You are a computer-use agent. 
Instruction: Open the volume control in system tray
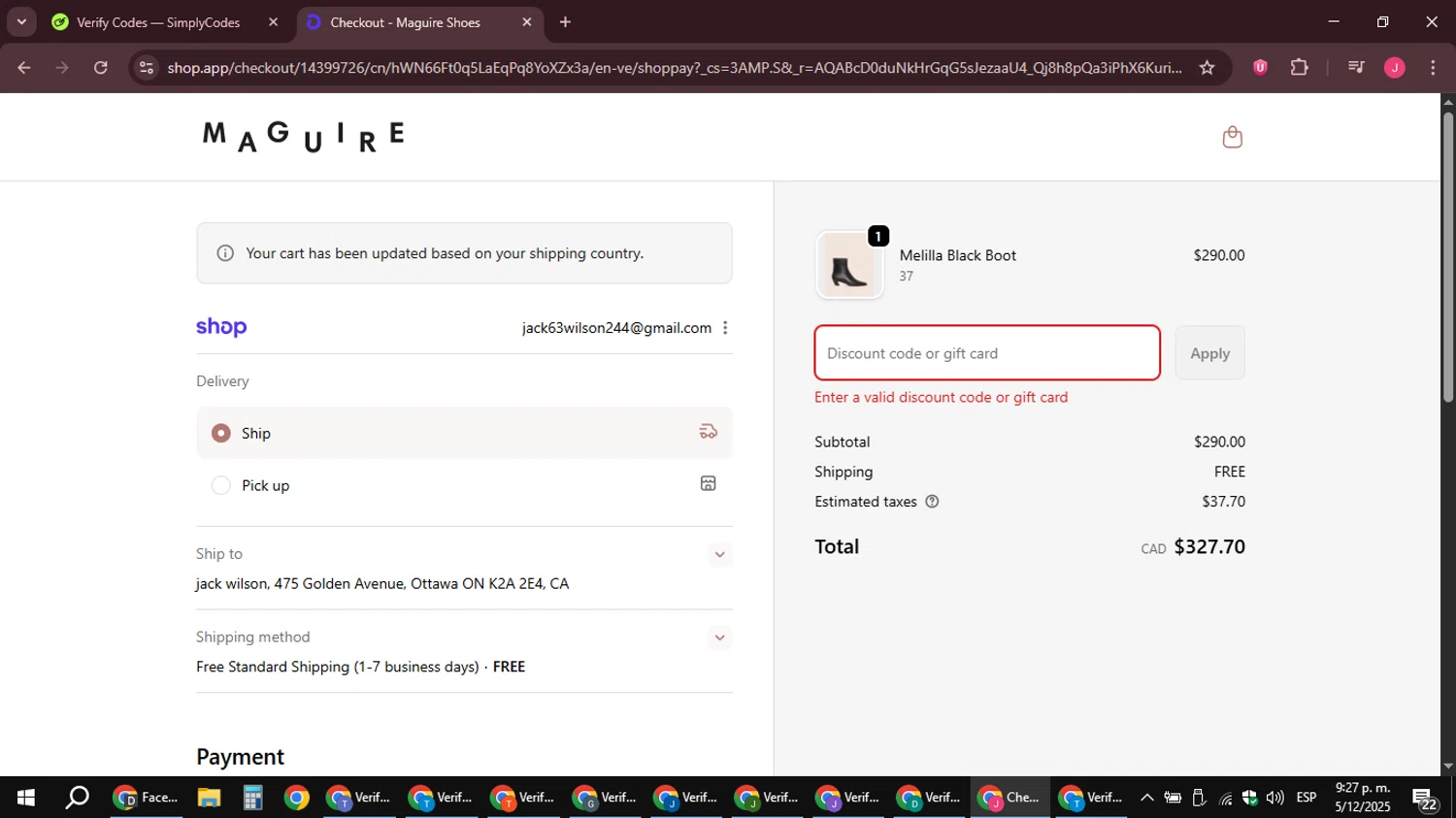pos(1274,798)
